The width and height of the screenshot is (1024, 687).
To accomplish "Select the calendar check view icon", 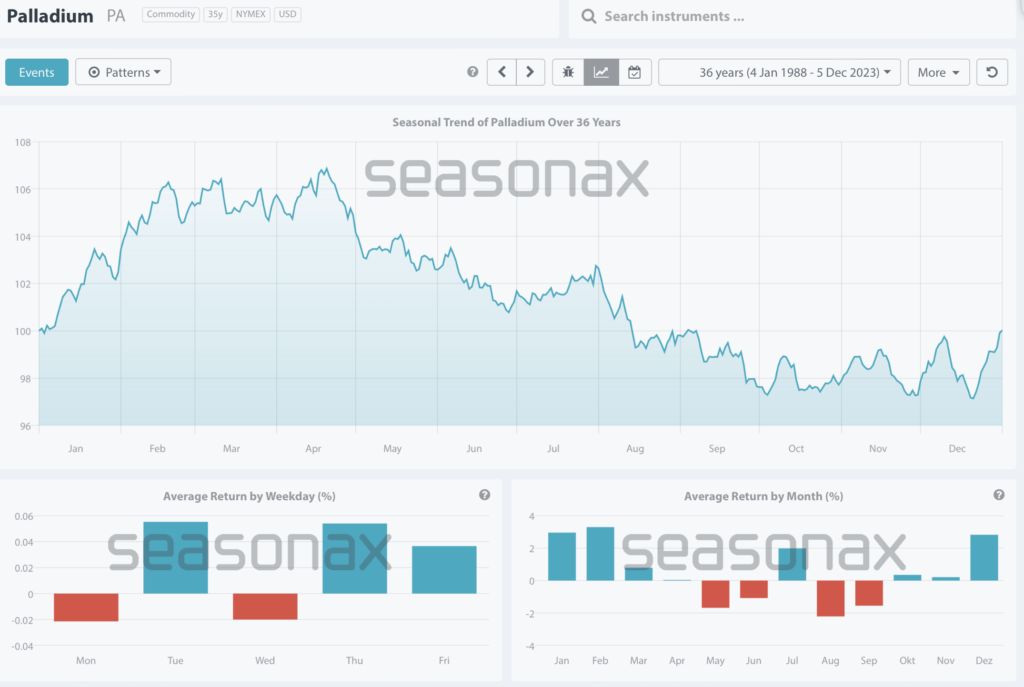I will (634, 72).
